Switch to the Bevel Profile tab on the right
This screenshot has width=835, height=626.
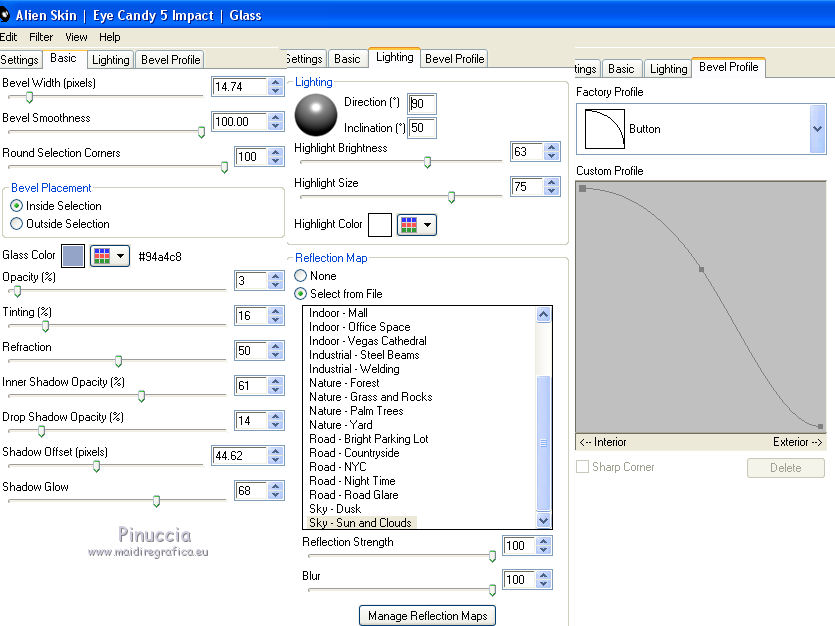[x=729, y=67]
